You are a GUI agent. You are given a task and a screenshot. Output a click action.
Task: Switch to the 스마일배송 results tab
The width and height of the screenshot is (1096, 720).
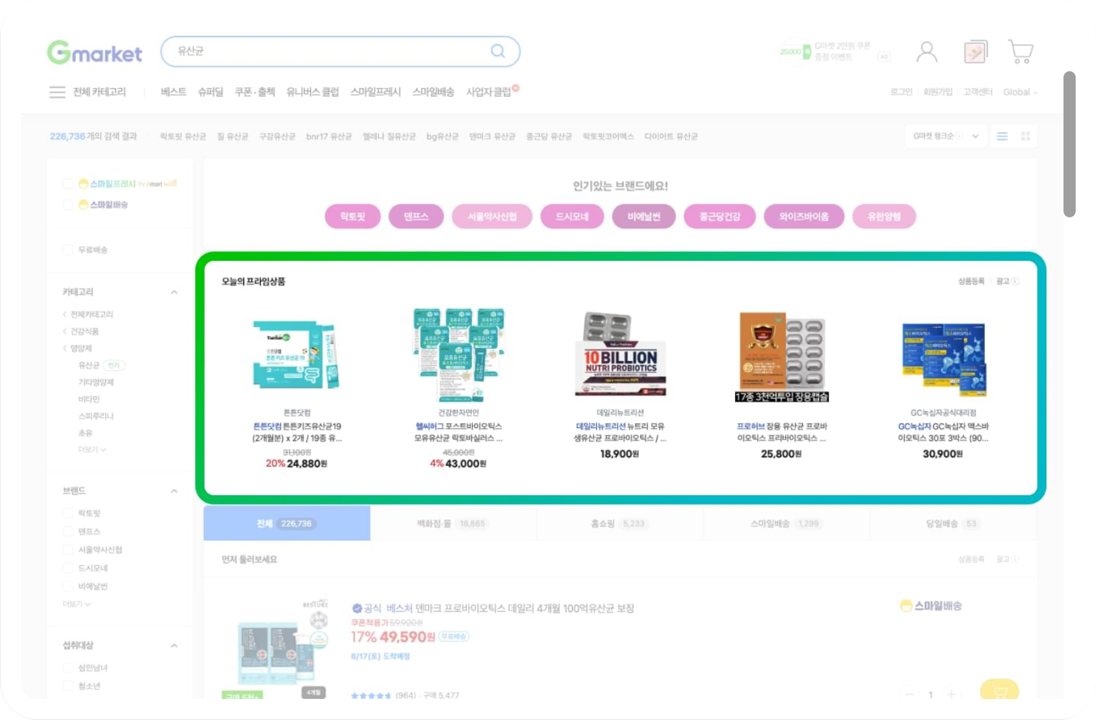tap(786, 524)
